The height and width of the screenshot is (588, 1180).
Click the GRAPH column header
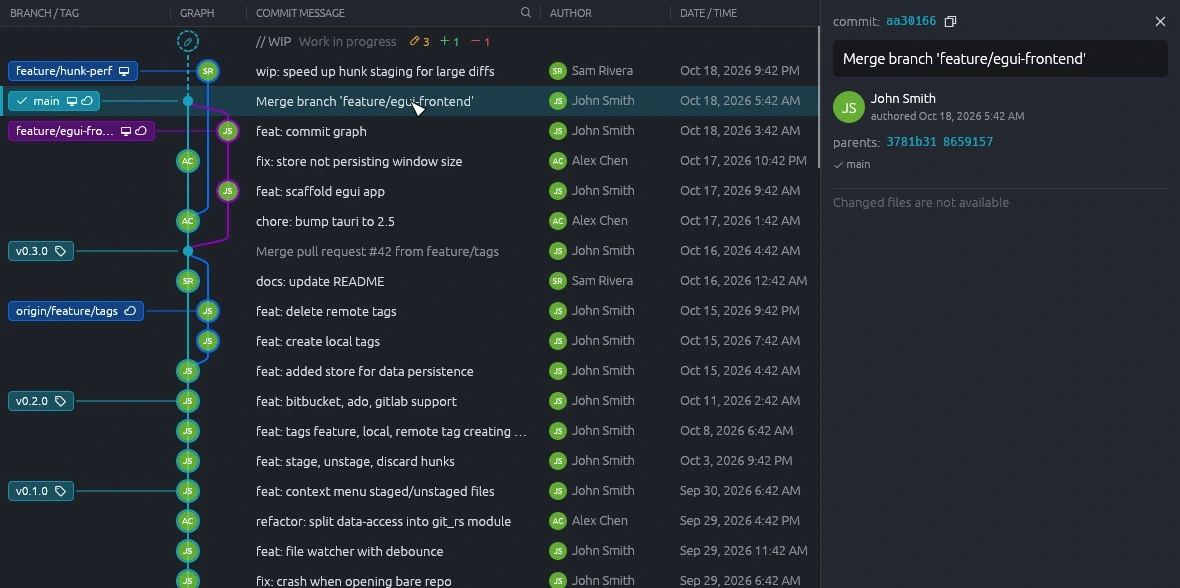coord(197,13)
